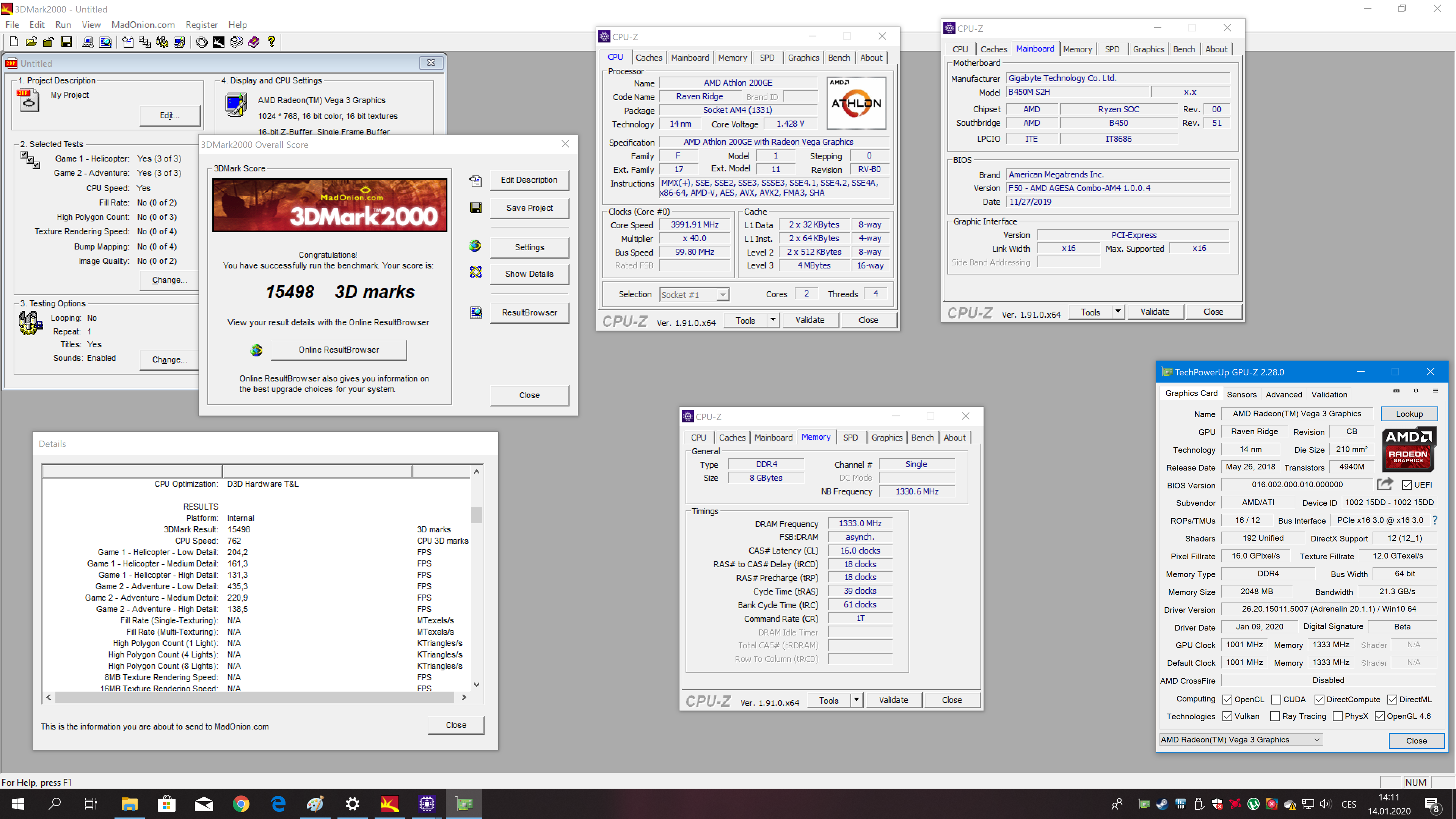The height and width of the screenshot is (819, 1456).
Task: Toggle the OpenCL checkbox
Action: pos(1227,699)
